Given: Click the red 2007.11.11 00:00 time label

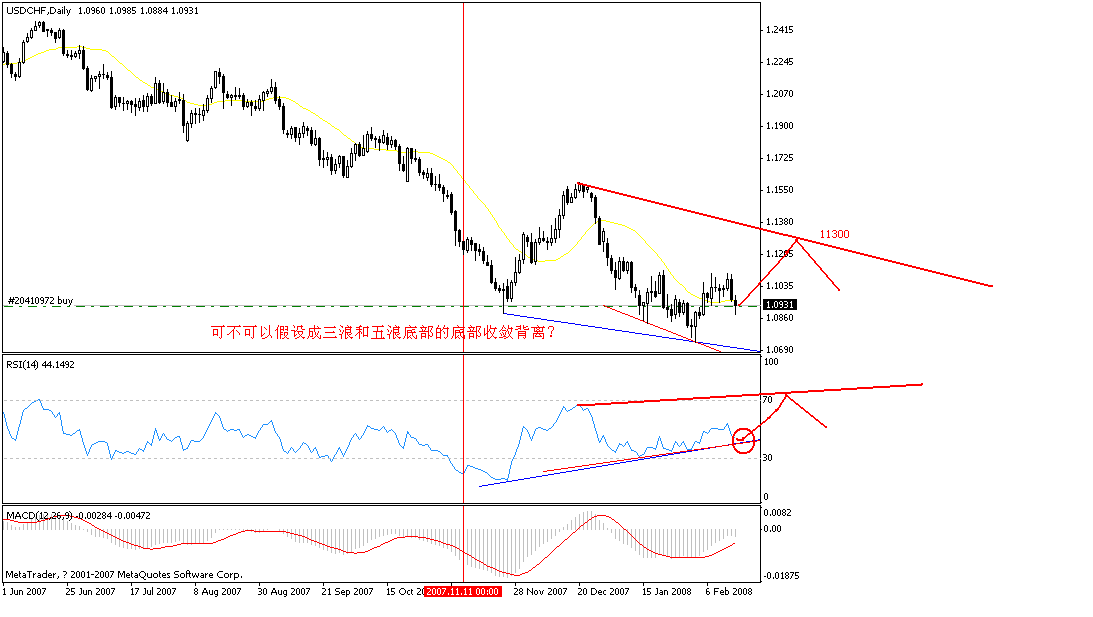Looking at the screenshot, I should tap(463, 592).
